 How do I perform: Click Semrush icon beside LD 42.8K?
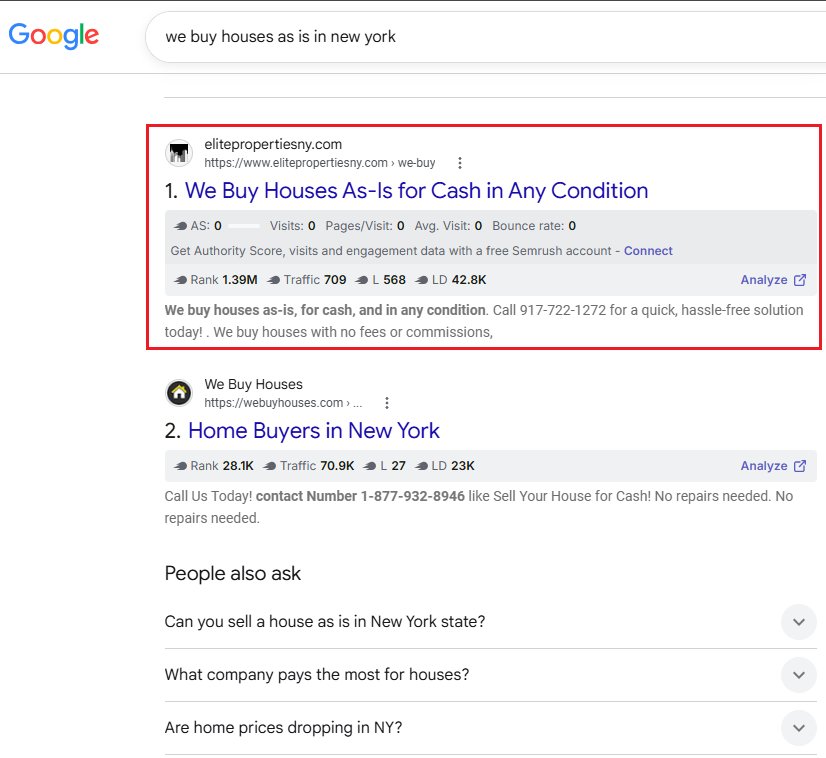421,280
